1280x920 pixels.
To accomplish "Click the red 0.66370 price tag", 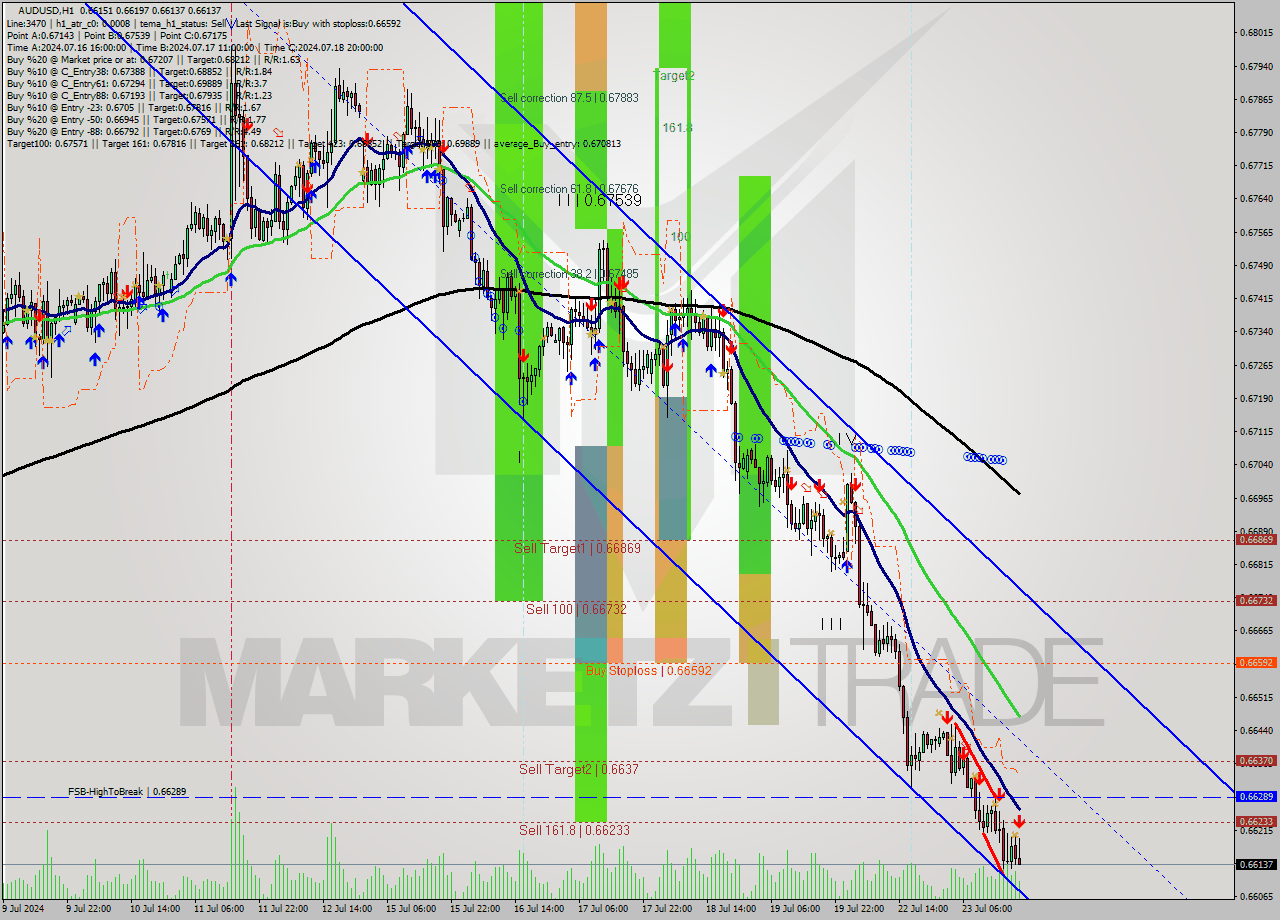I will [1256, 761].
